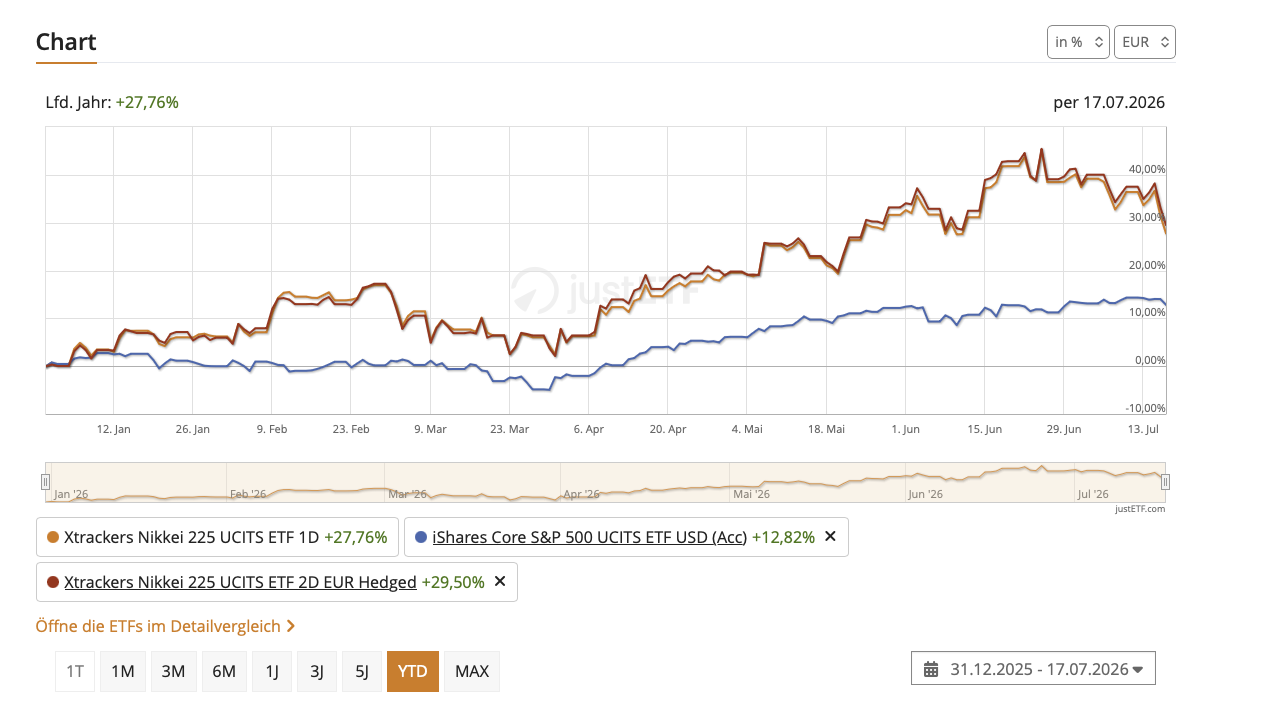Image resolution: width=1261 pixels, height=722 pixels.
Task: Click the calendar icon in date range
Action: [931, 670]
